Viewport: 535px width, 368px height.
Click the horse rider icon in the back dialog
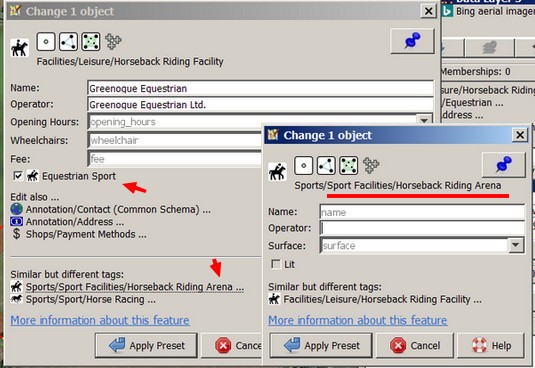coord(19,48)
